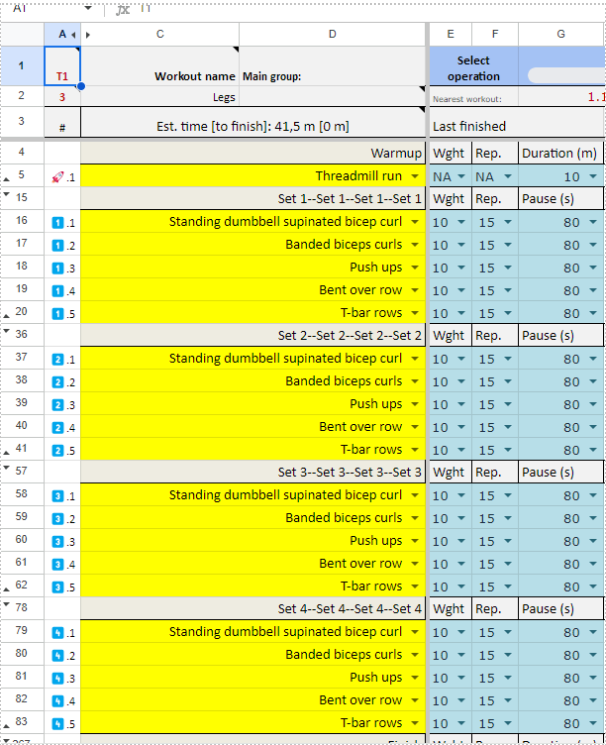Viewport: 606px width, 745px height.
Task: Open Set 1 Push ups exercise dropdown arrow
Action: (x=415, y=268)
